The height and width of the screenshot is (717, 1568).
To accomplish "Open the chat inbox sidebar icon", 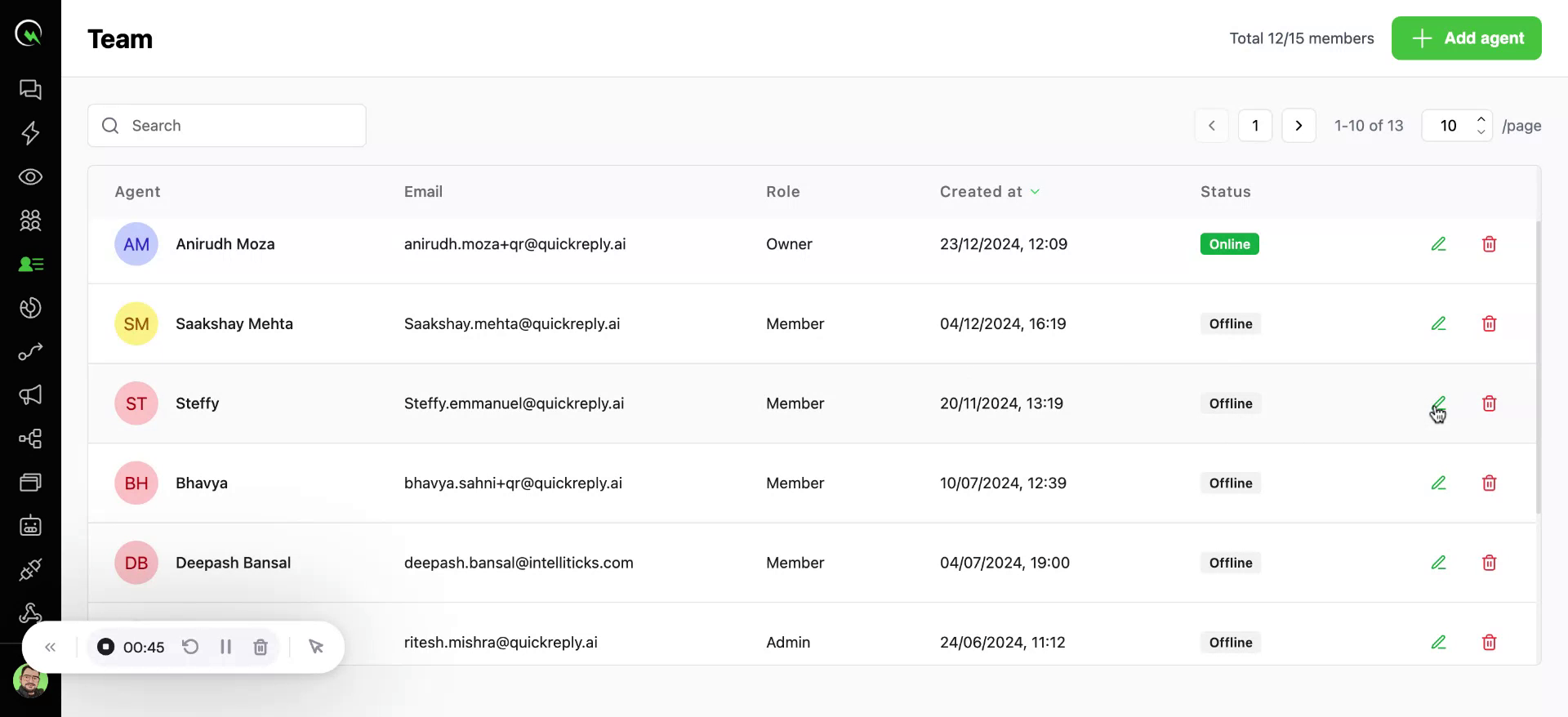I will pos(30,90).
